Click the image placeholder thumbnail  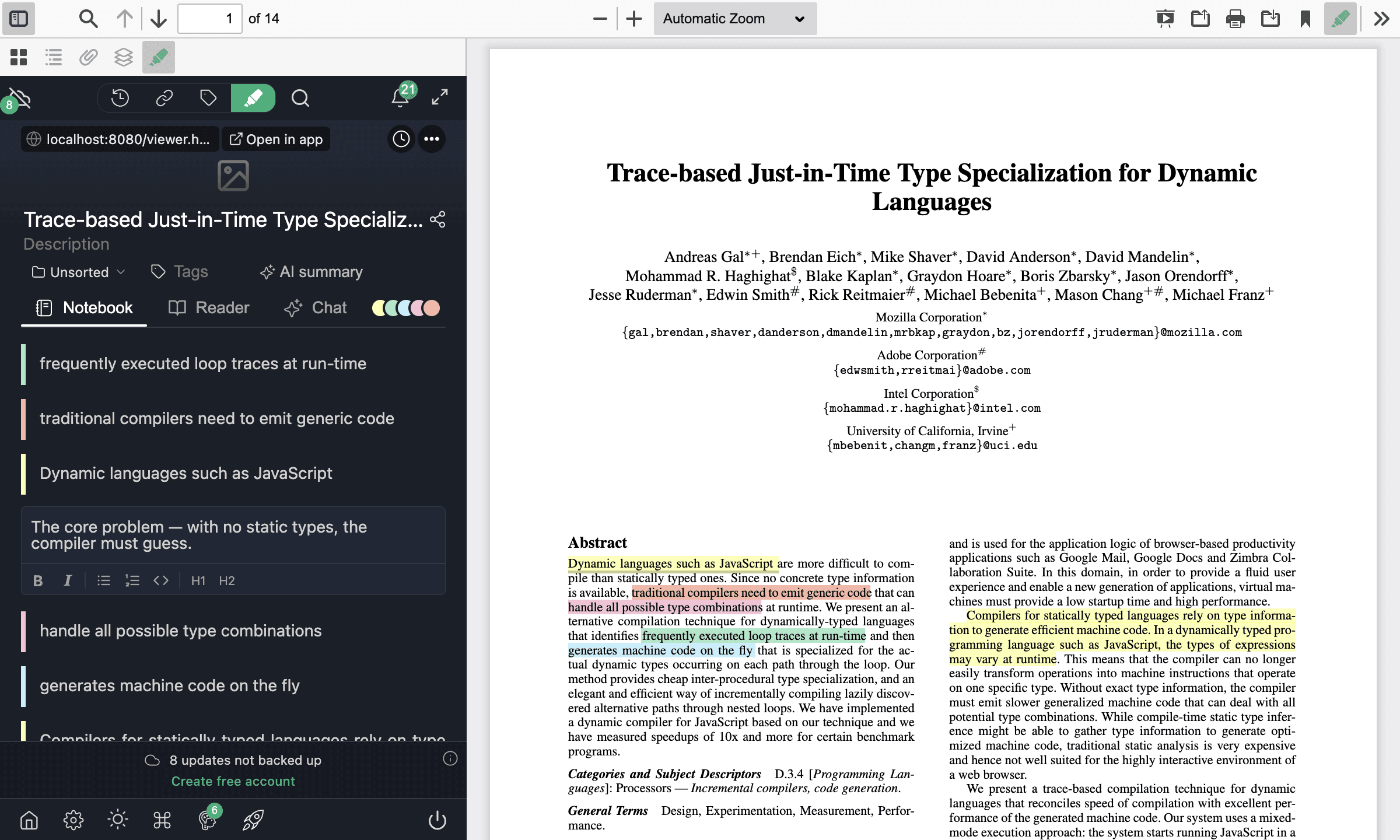click(x=233, y=176)
